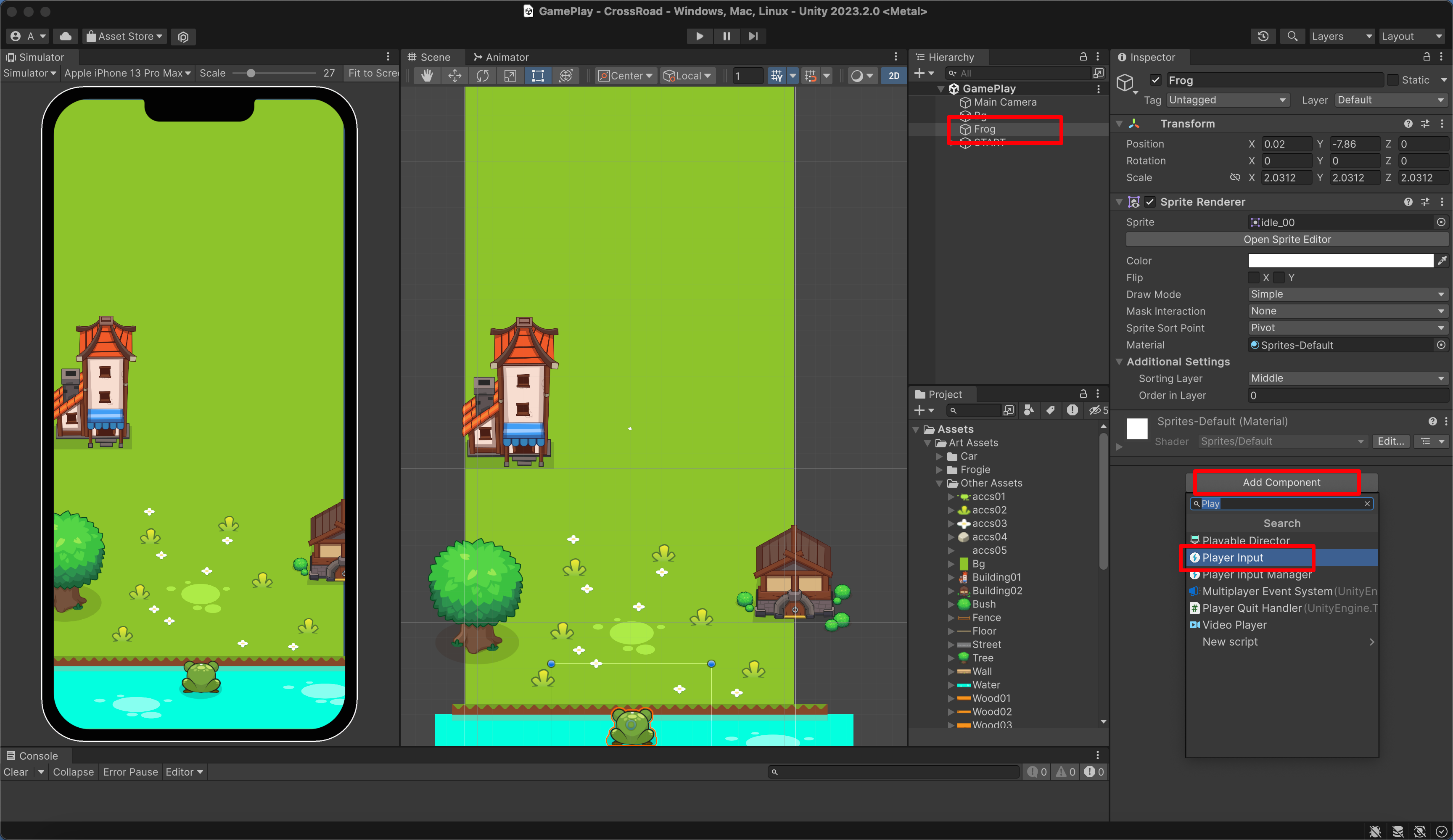The image size is (1453, 840).
Task: Switch to the Animator tab
Action: pos(500,57)
